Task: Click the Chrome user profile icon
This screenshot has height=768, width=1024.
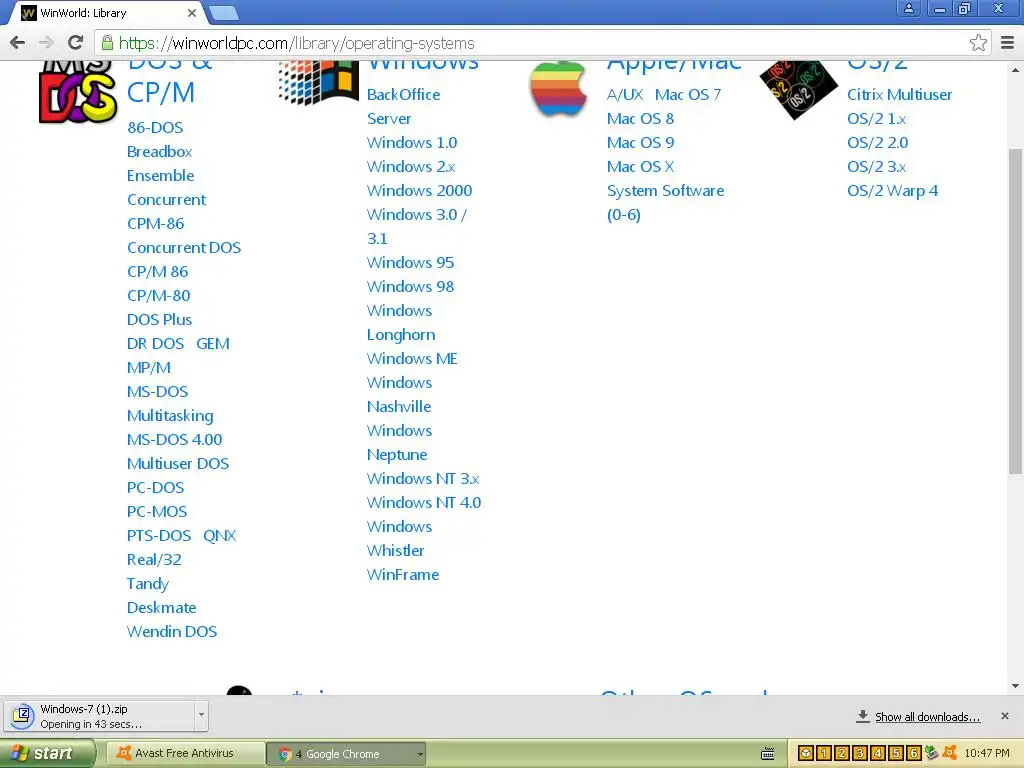Action: [x=908, y=8]
